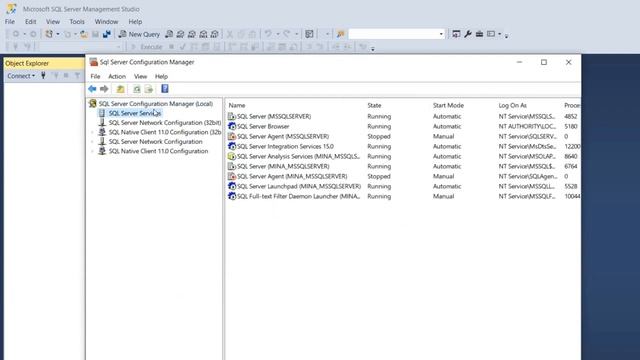640x360 pixels.
Task: Click the Open File folder icon in SSMS
Action: pyautogui.click(x=84, y=34)
